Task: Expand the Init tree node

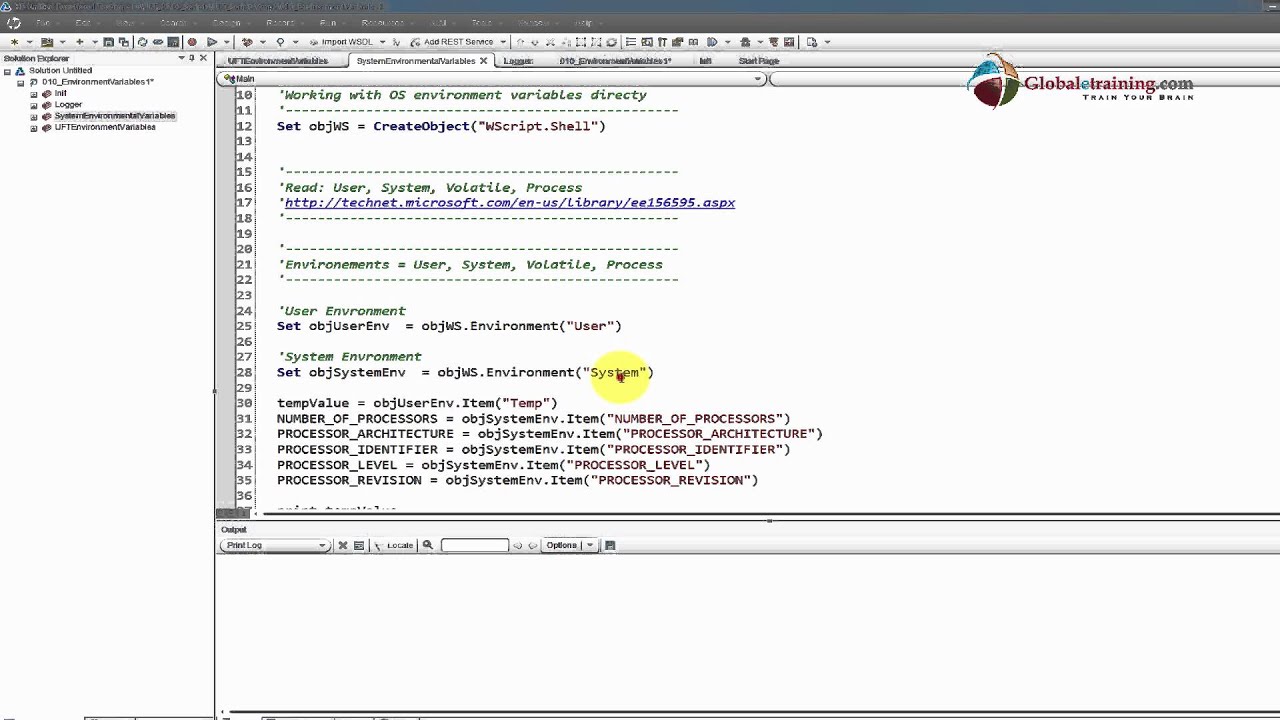Action: [x=33, y=94]
